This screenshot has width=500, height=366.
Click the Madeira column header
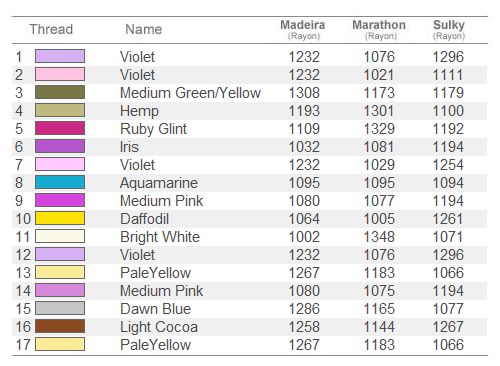[x=303, y=29]
